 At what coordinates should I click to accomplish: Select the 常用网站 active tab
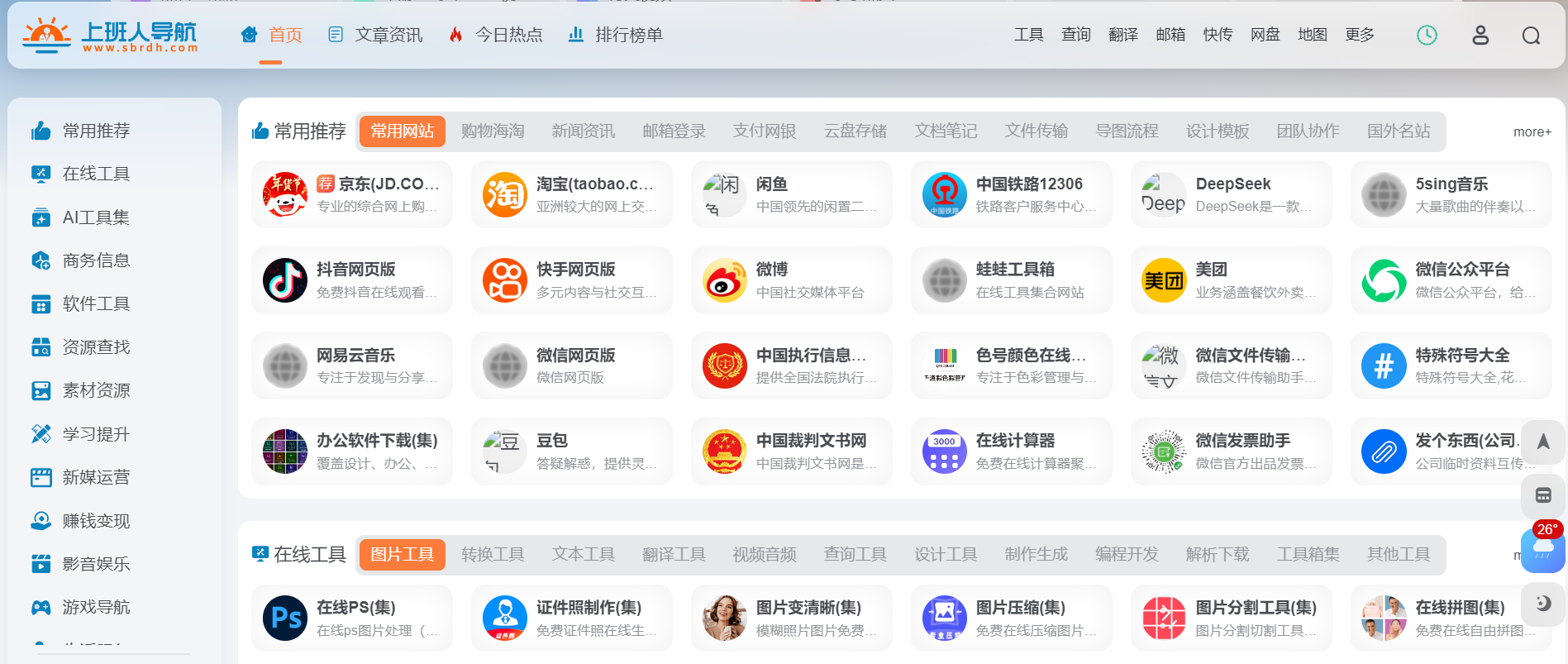click(403, 131)
